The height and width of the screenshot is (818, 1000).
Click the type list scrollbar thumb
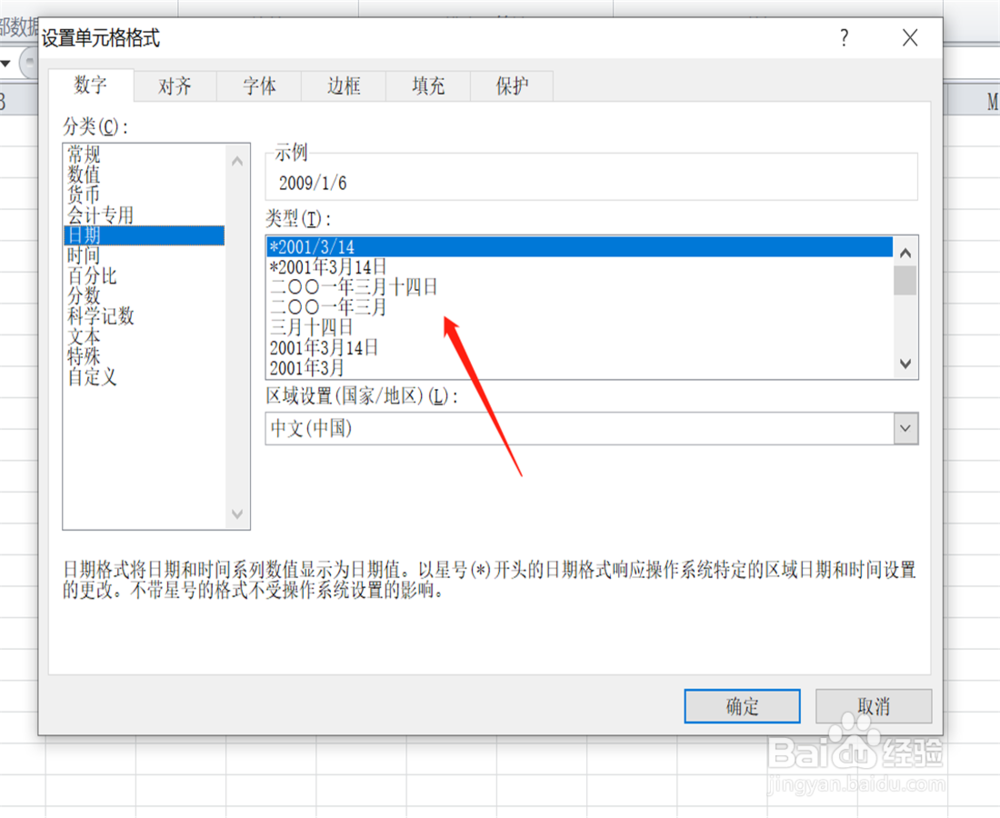click(x=905, y=281)
